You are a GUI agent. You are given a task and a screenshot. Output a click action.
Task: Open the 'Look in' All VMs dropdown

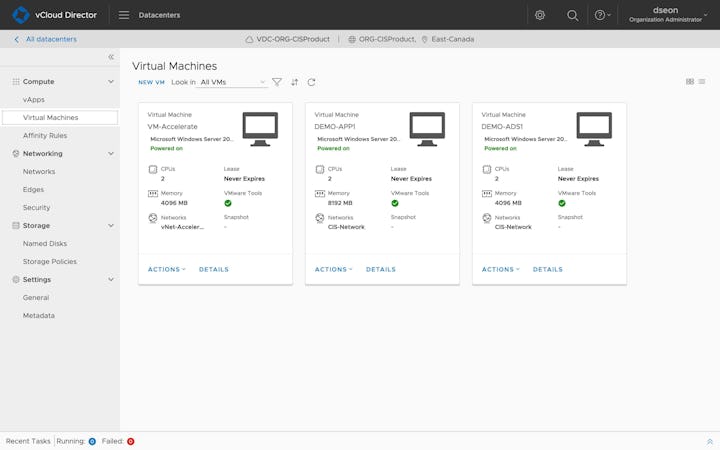coord(233,82)
